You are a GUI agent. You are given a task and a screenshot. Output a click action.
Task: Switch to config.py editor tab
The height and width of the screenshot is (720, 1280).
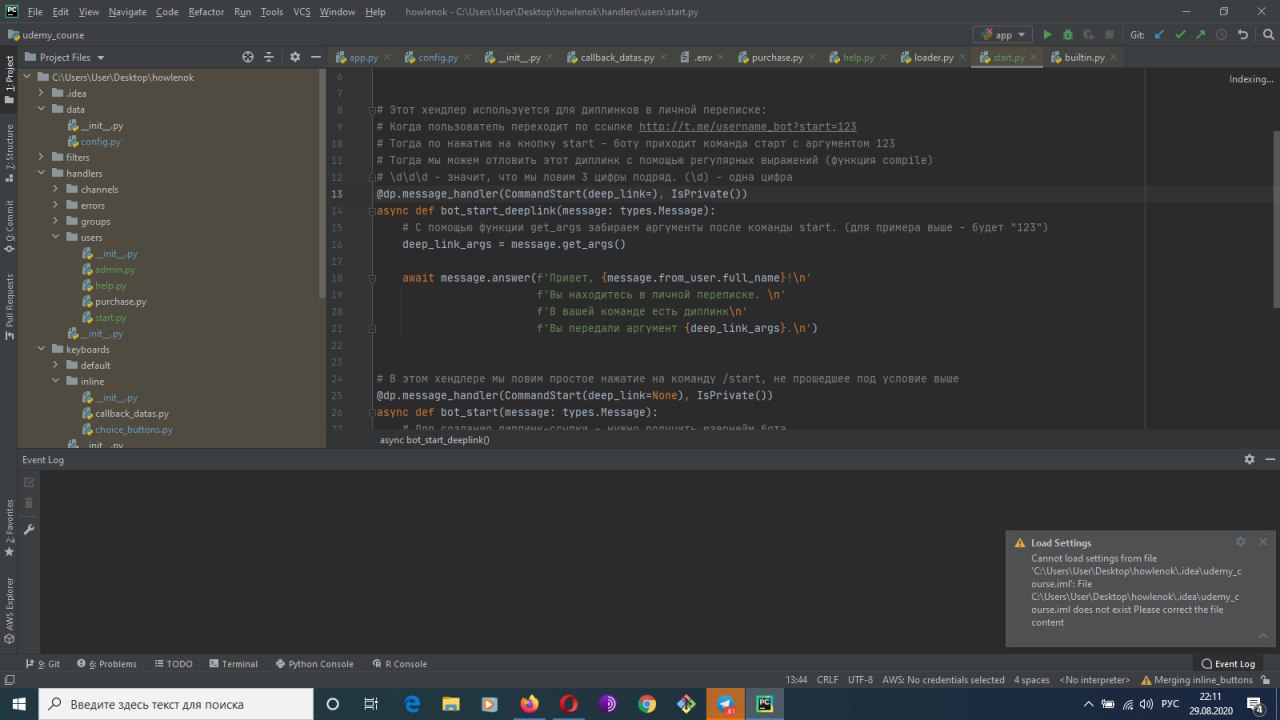[x=438, y=58]
